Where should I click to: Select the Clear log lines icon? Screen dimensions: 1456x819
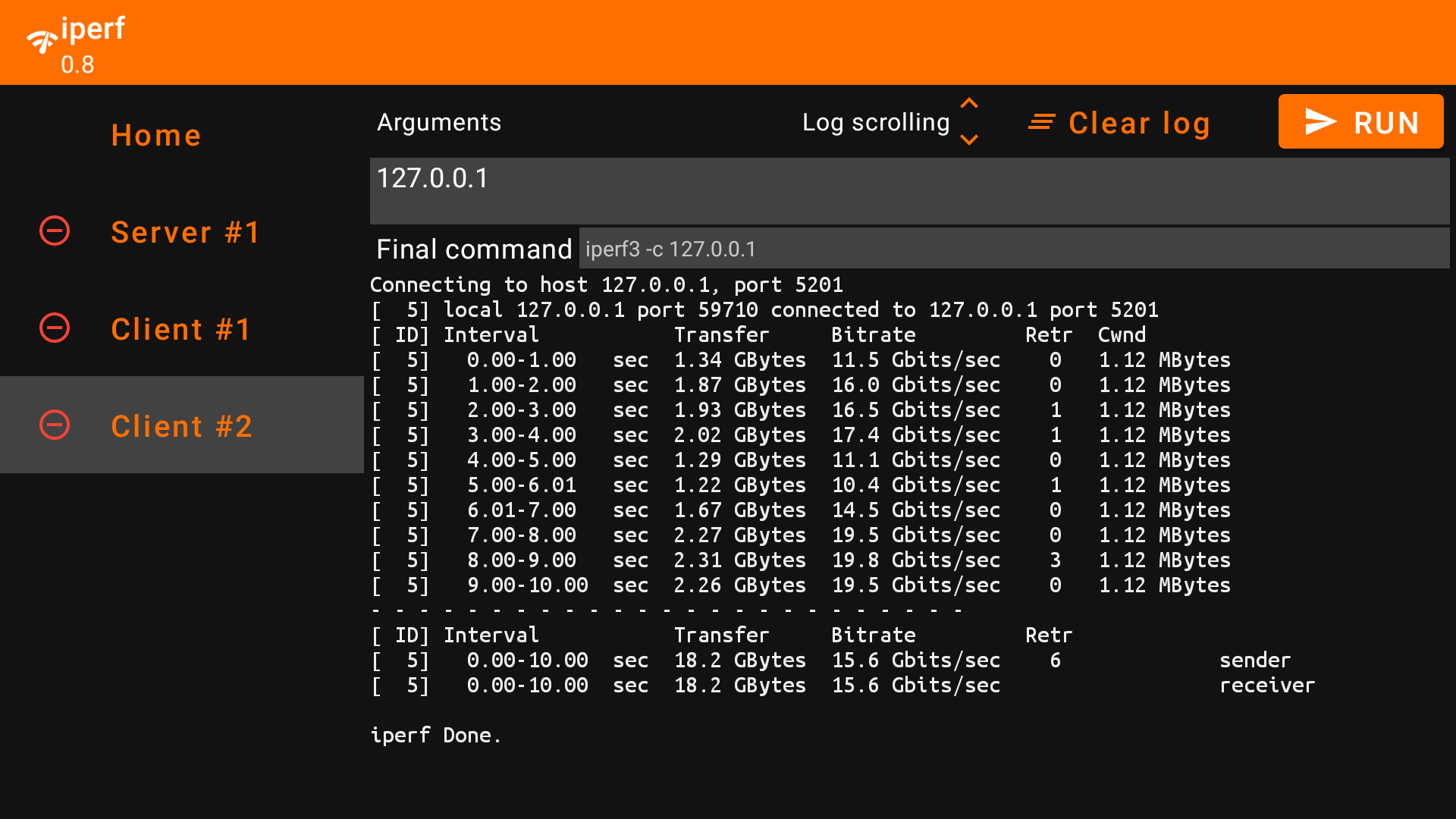click(x=1042, y=121)
